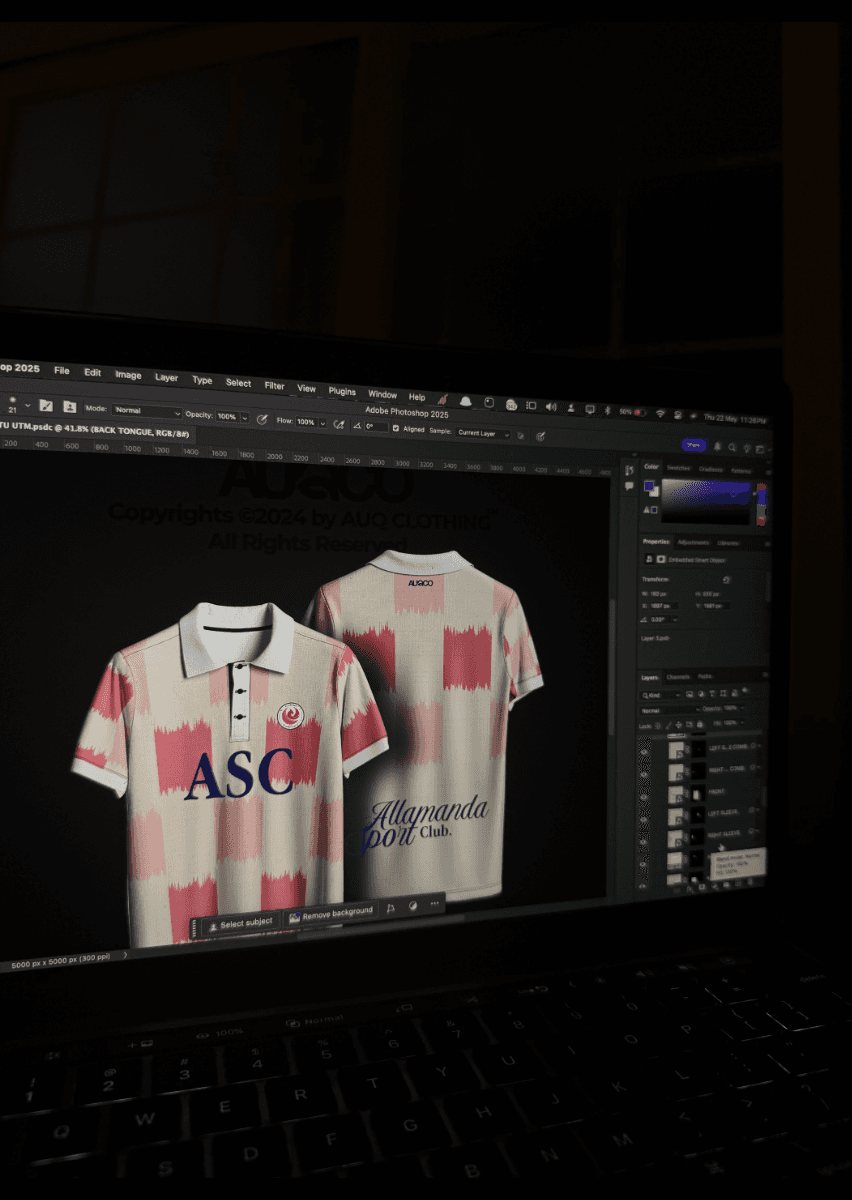Open the Plugins menu
The height and width of the screenshot is (1200, 852).
coord(342,391)
